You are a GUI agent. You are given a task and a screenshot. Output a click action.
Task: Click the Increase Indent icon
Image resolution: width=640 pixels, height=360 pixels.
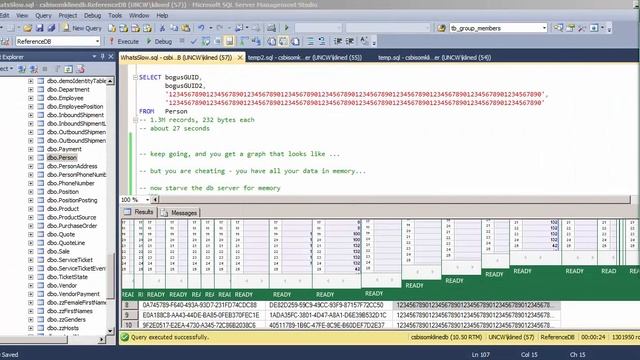click(x=350, y=41)
